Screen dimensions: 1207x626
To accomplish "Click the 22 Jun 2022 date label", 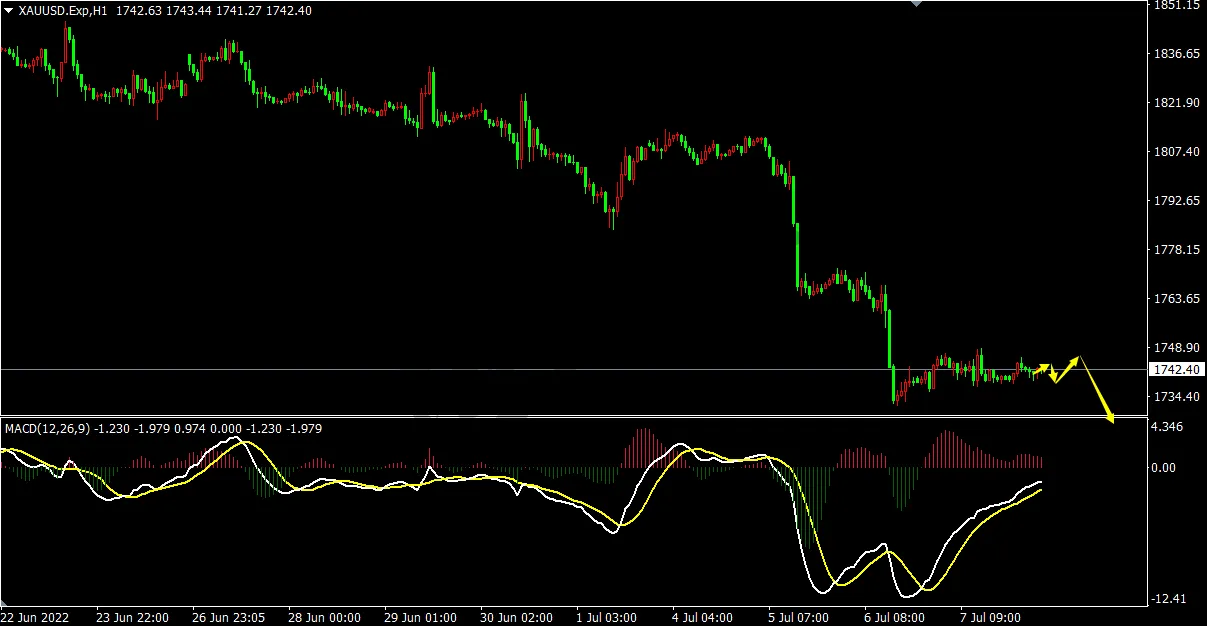I will tap(35, 617).
